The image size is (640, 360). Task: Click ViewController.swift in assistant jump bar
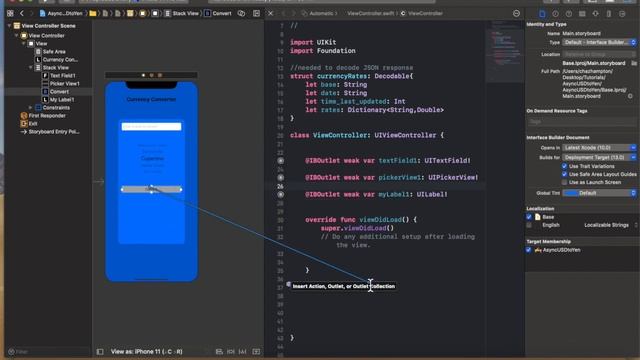pos(371,13)
